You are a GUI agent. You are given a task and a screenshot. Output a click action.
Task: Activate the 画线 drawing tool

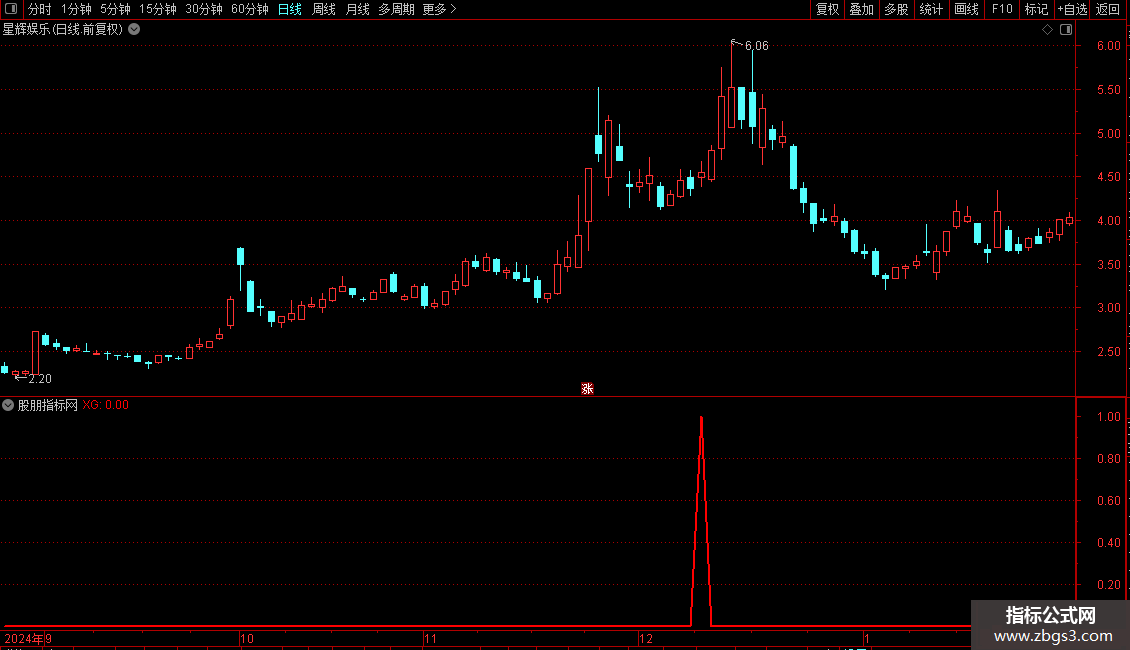point(966,9)
